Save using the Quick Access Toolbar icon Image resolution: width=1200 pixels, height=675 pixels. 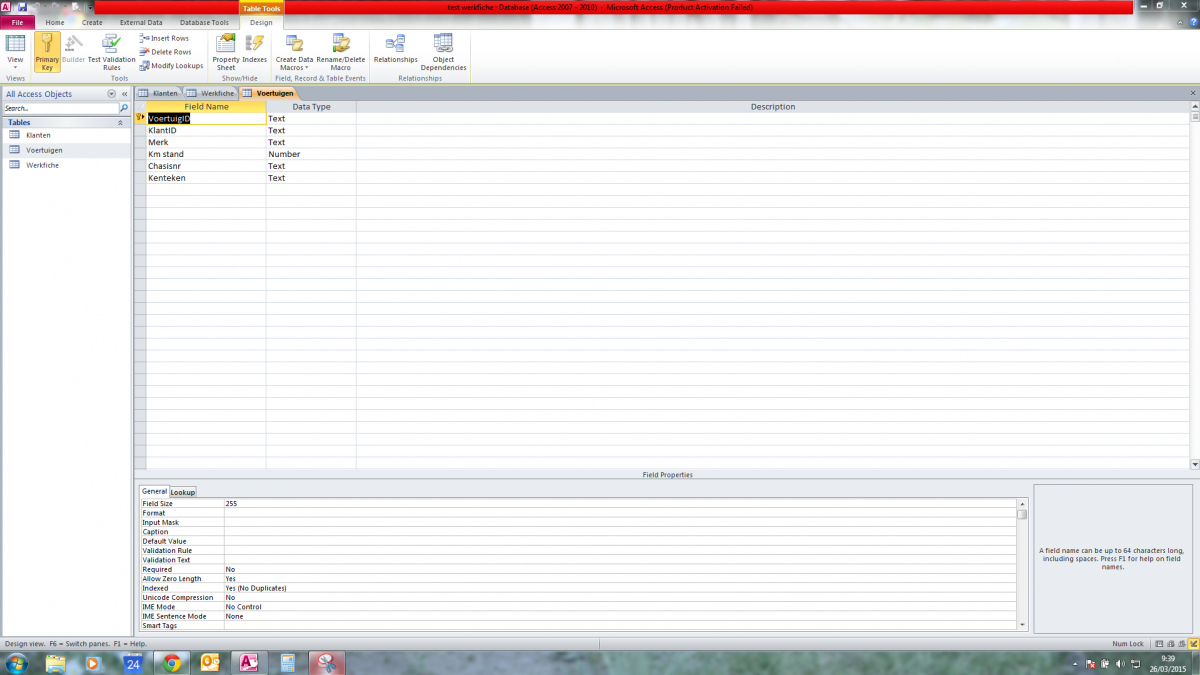(22, 7)
